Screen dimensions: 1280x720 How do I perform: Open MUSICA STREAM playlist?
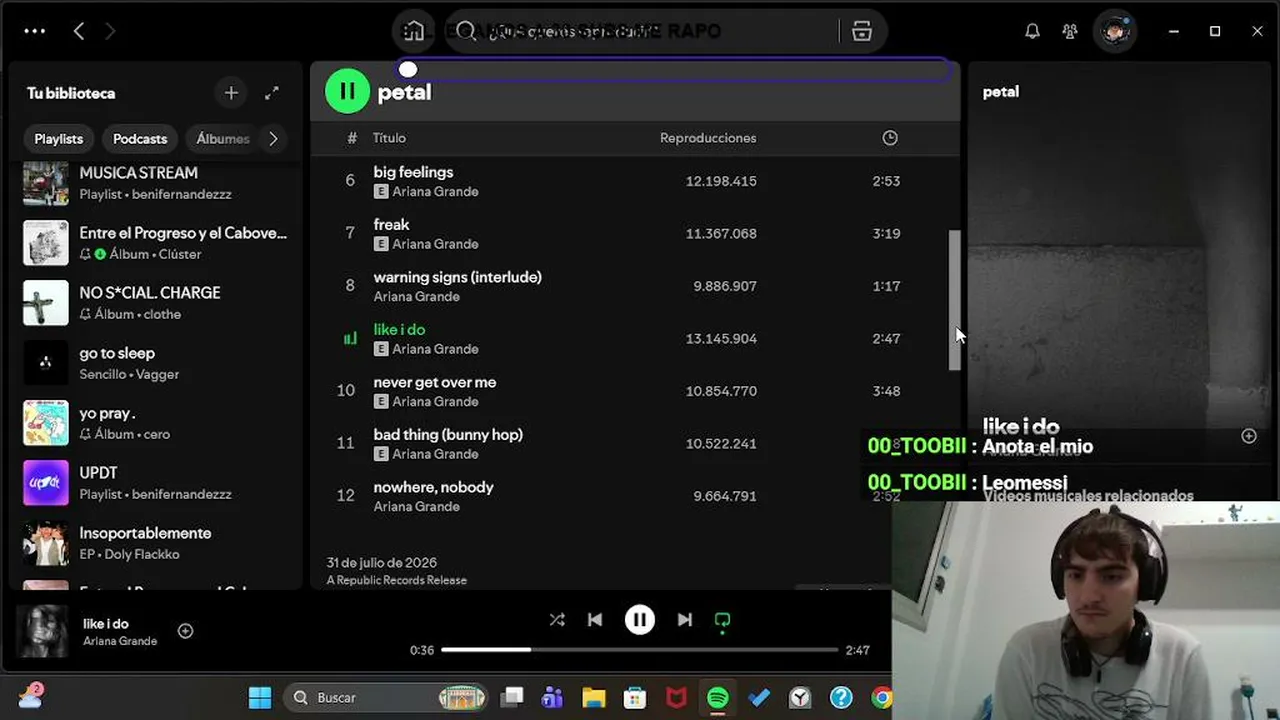(156, 183)
